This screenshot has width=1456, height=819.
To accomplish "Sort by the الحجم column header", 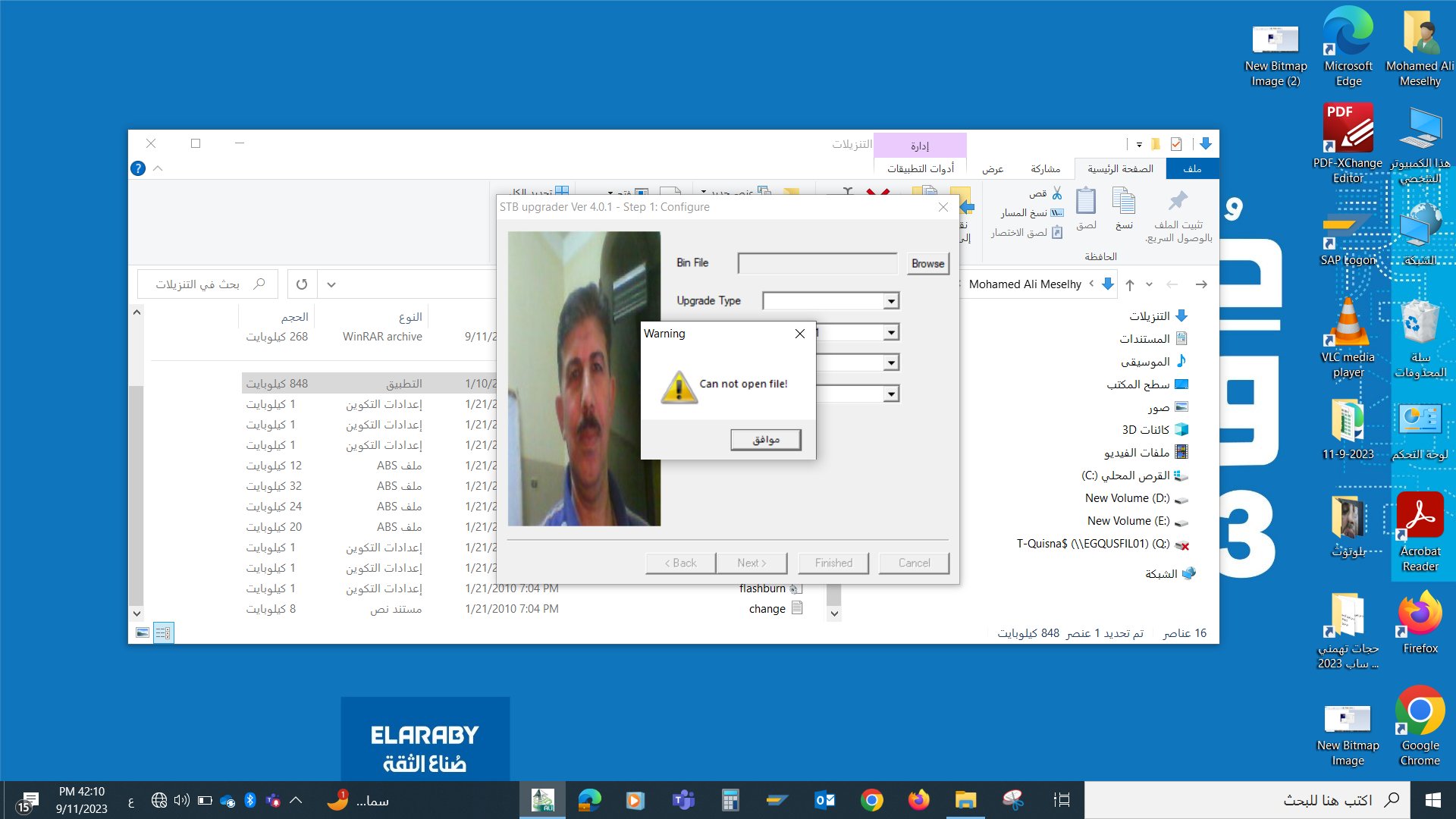I will tap(294, 317).
